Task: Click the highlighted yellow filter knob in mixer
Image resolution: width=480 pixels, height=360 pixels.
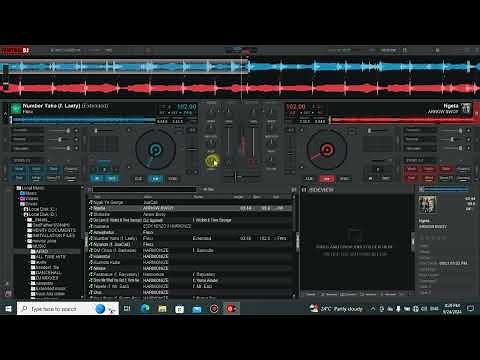Action: coord(211,161)
